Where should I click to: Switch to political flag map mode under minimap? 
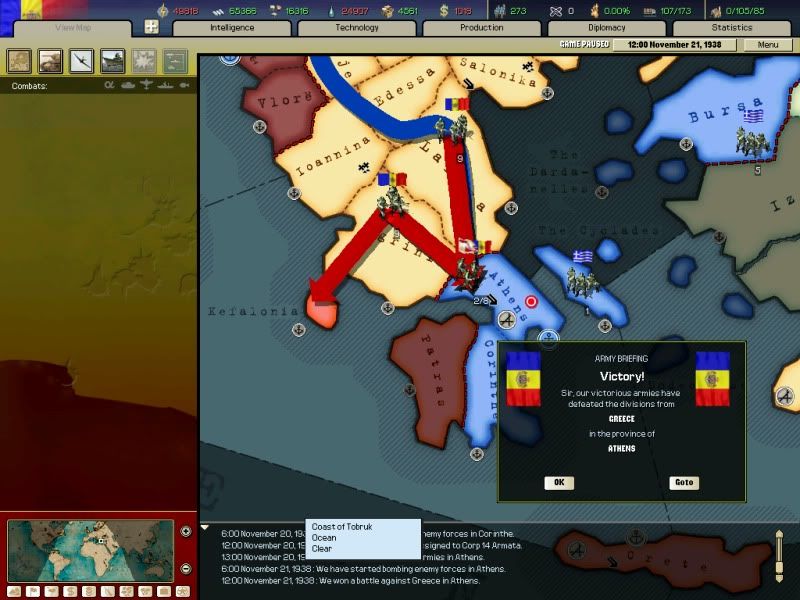[33, 591]
